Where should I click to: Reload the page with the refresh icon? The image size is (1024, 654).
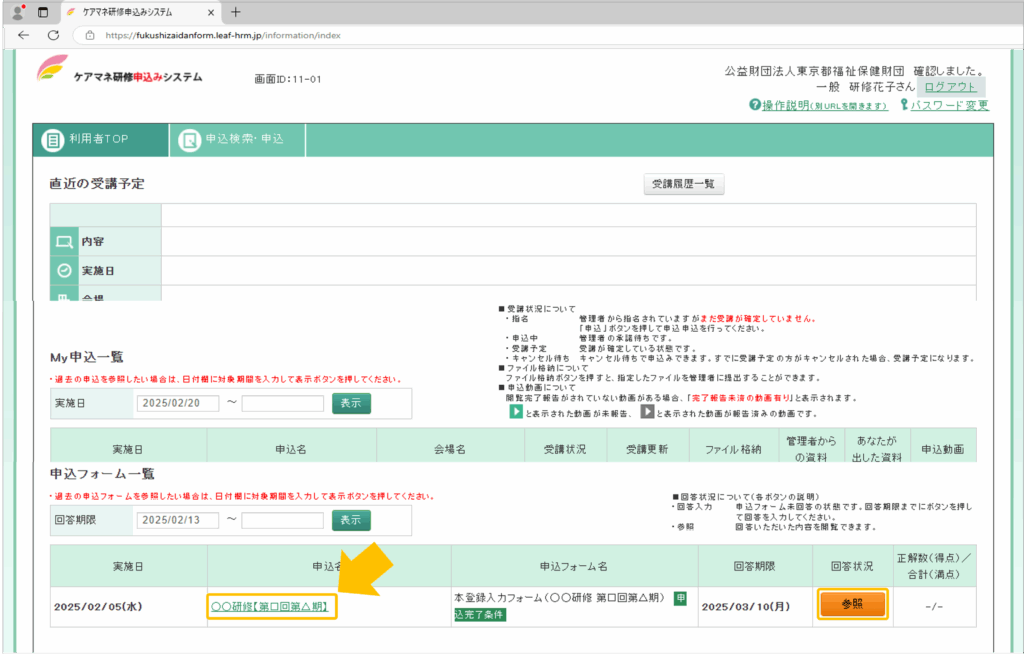(53, 35)
